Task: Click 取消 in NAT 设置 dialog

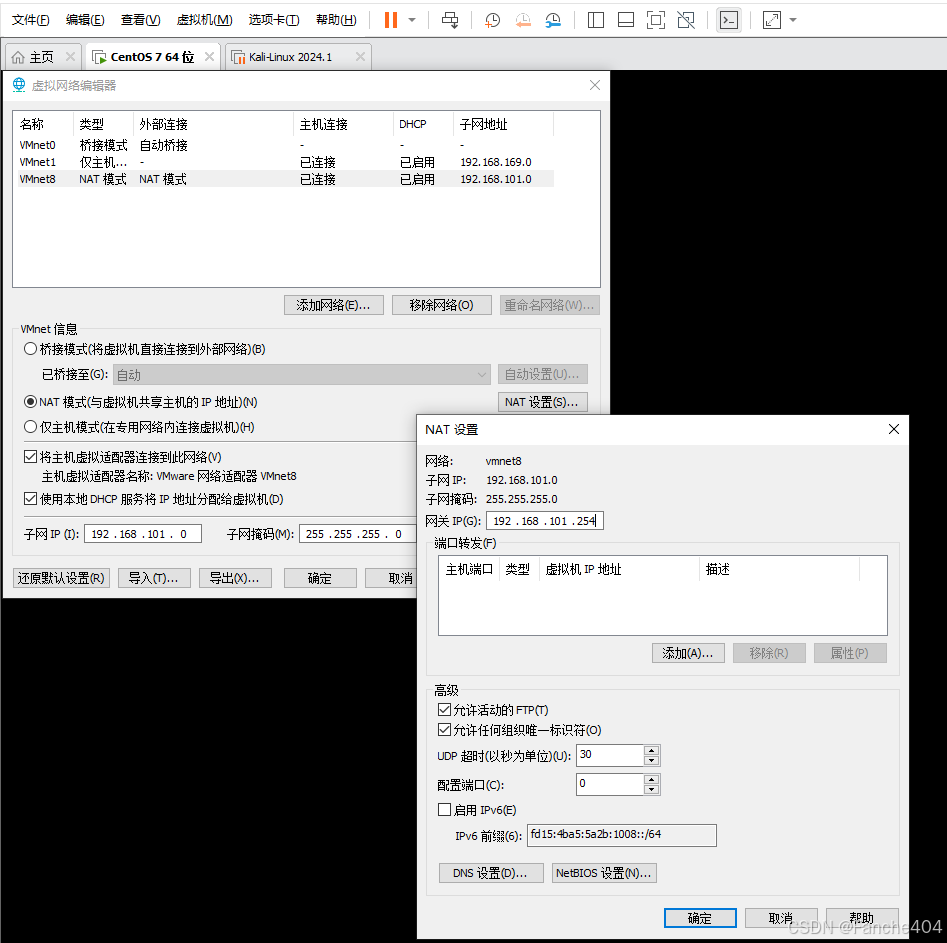Action: [781, 918]
